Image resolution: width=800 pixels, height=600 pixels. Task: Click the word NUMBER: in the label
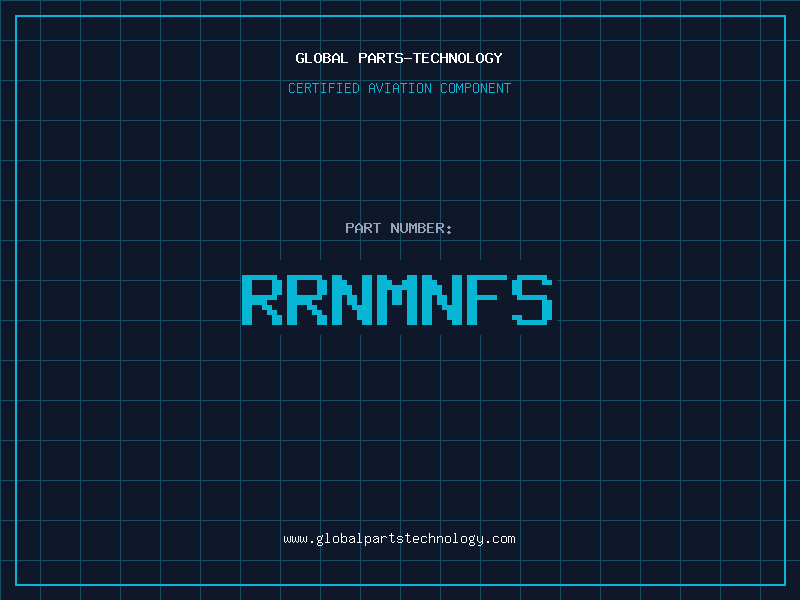coord(420,228)
